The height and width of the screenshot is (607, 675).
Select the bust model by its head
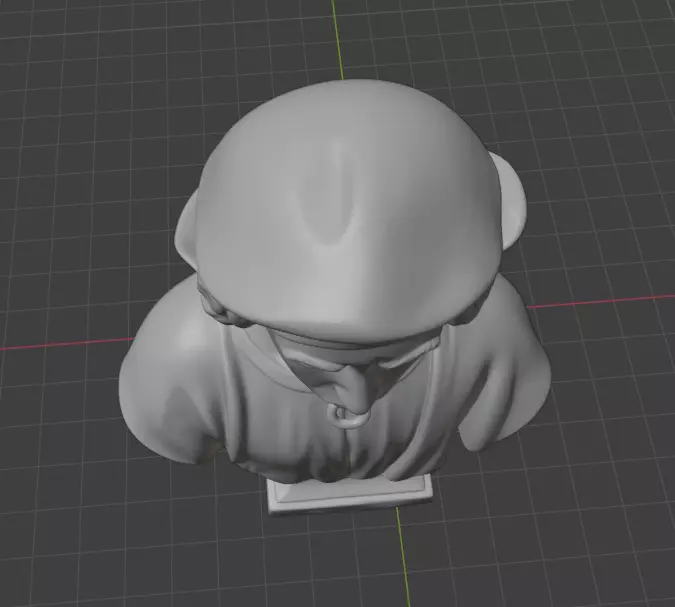(348, 211)
